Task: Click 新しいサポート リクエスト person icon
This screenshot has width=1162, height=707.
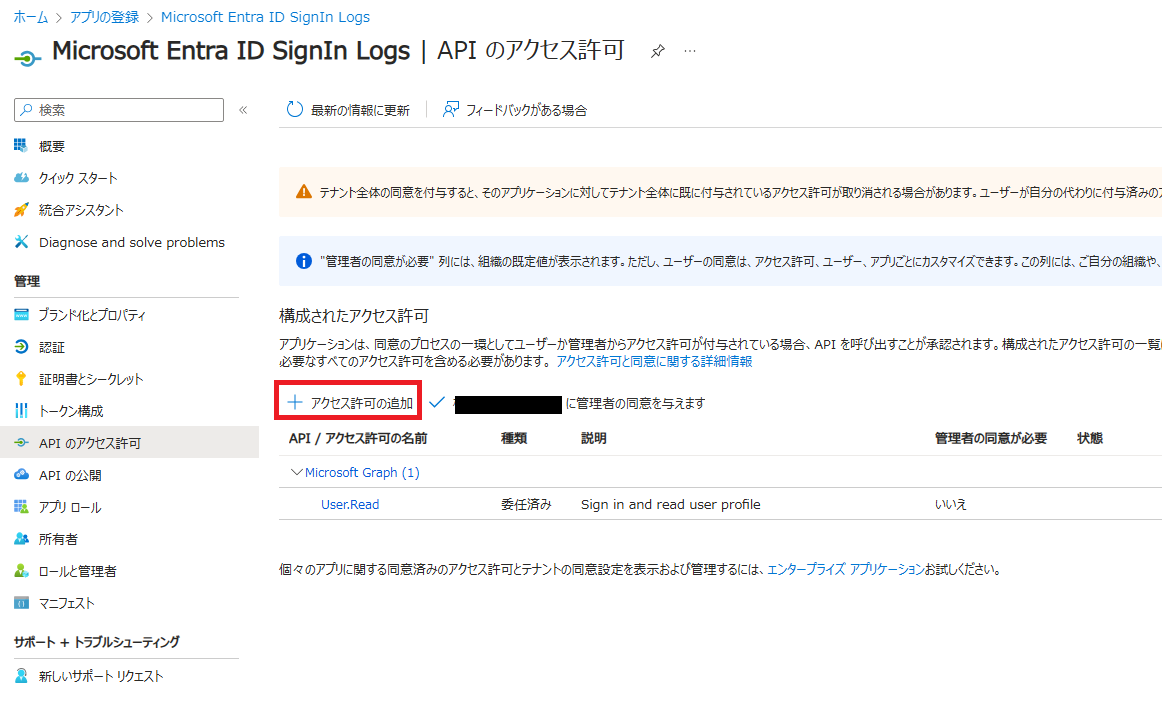Action: (21, 675)
